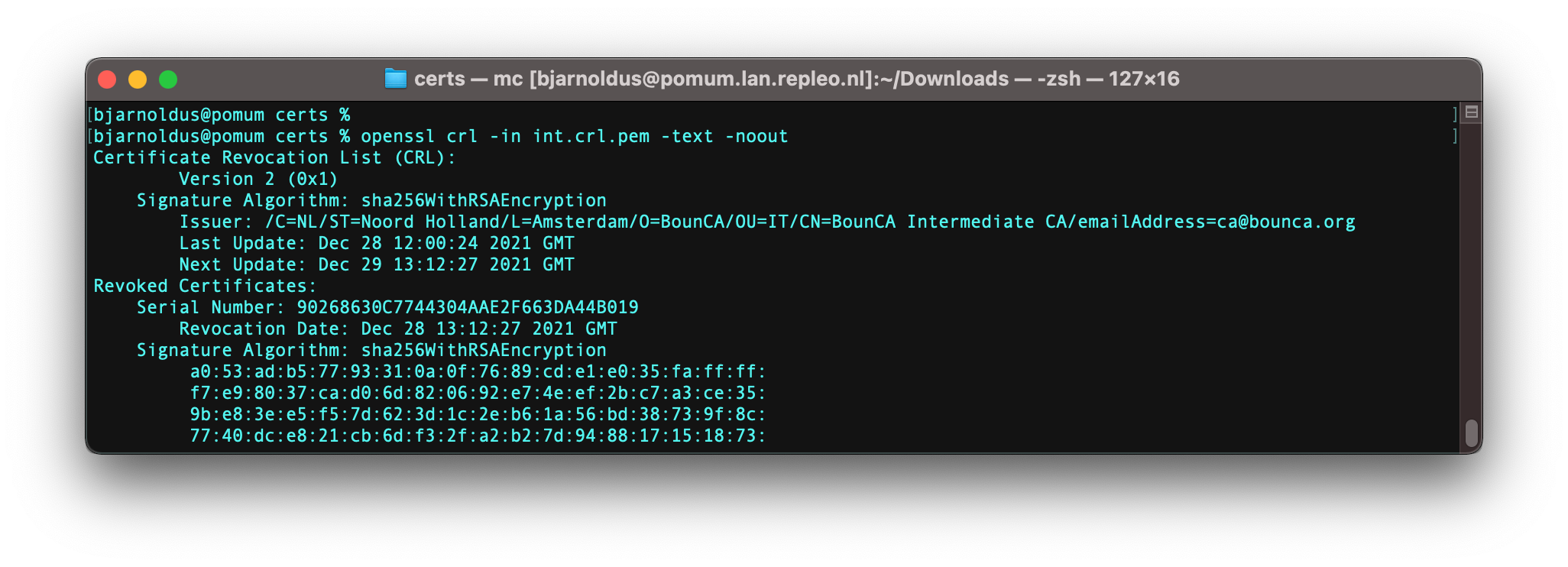1568x567 pixels.
Task: Click the first hex line starting a0:53
Action: (x=478, y=371)
